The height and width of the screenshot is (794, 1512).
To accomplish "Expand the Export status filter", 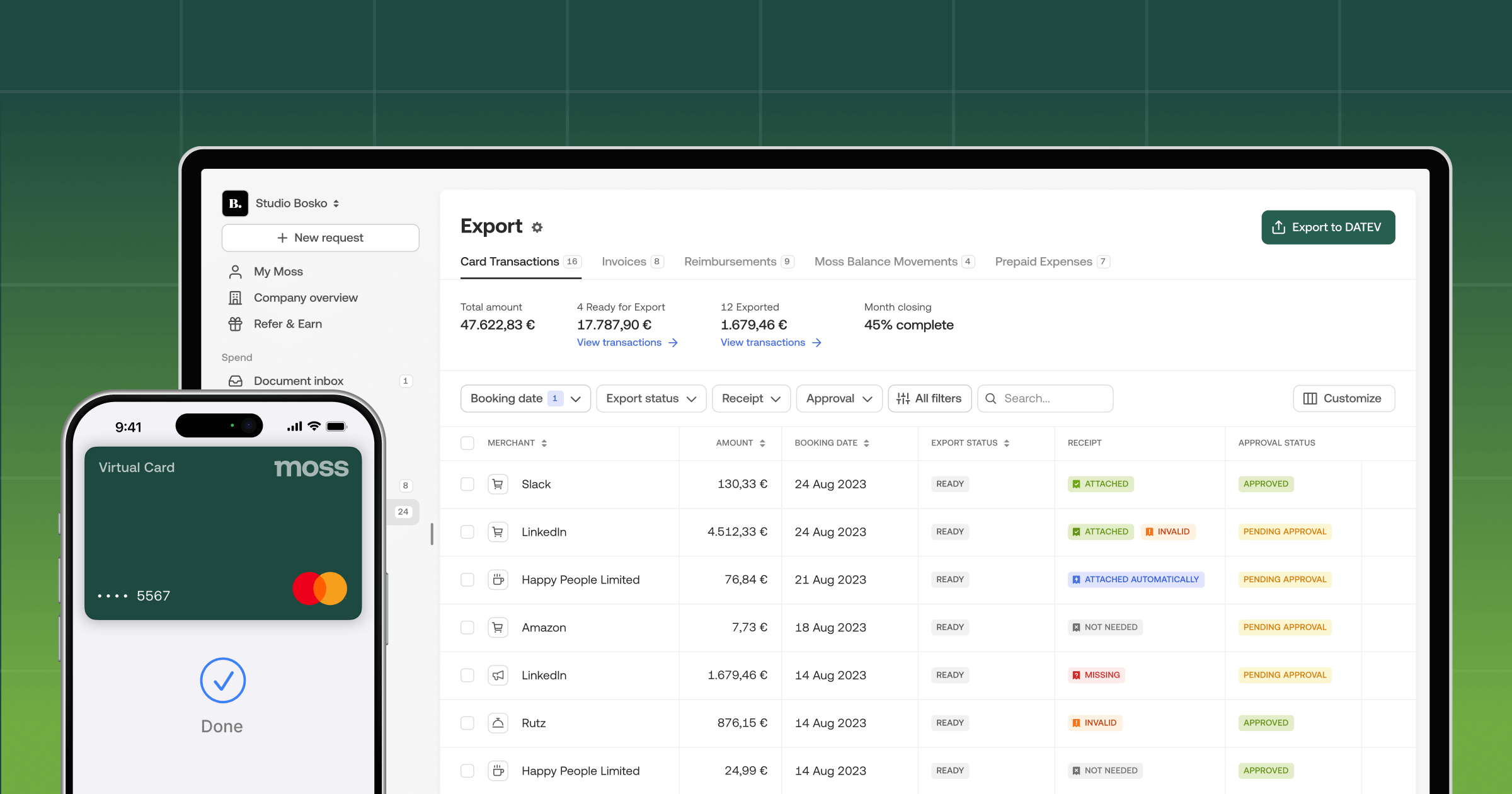I will coord(651,398).
